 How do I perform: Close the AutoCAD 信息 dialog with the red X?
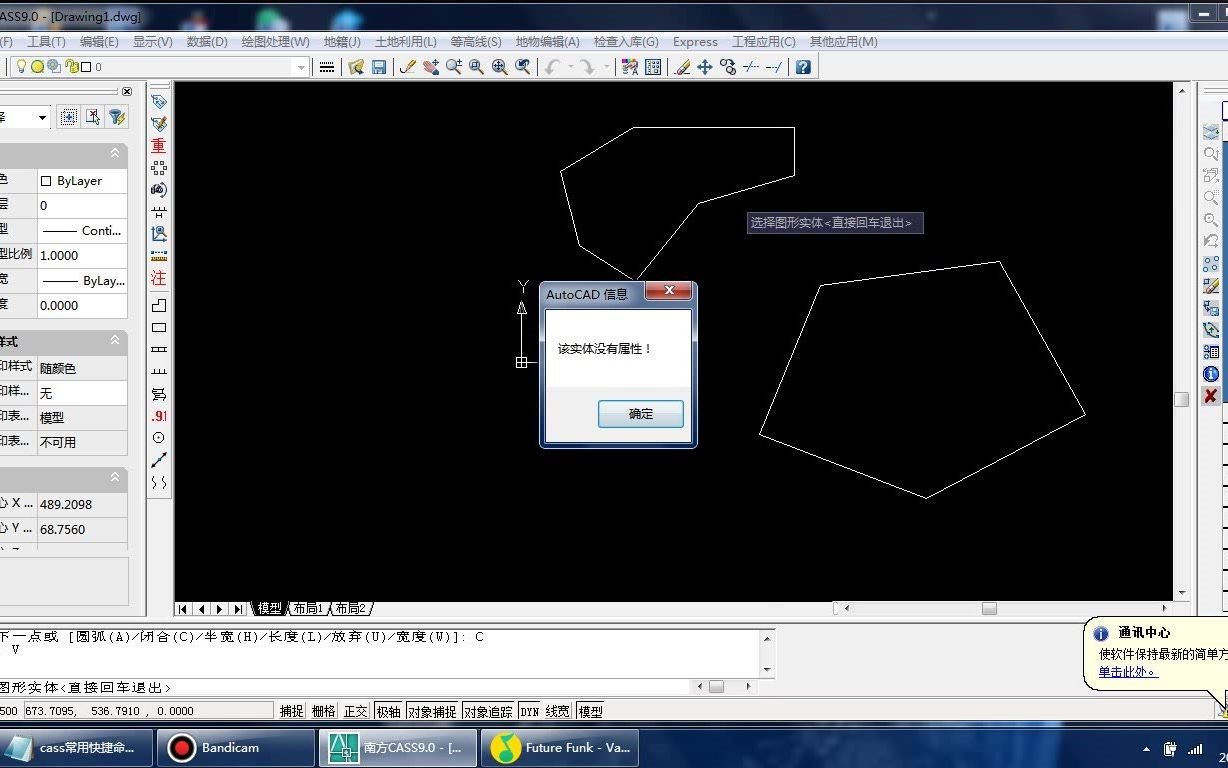669,291
